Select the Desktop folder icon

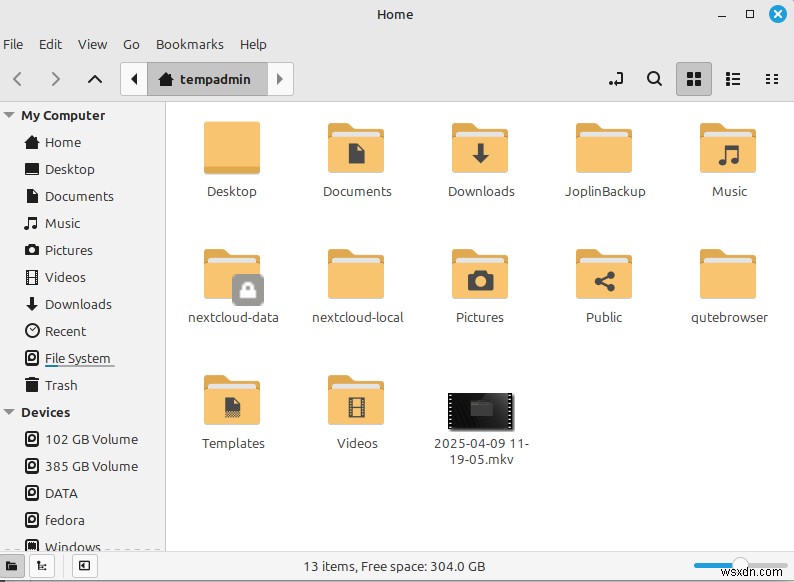232,148
